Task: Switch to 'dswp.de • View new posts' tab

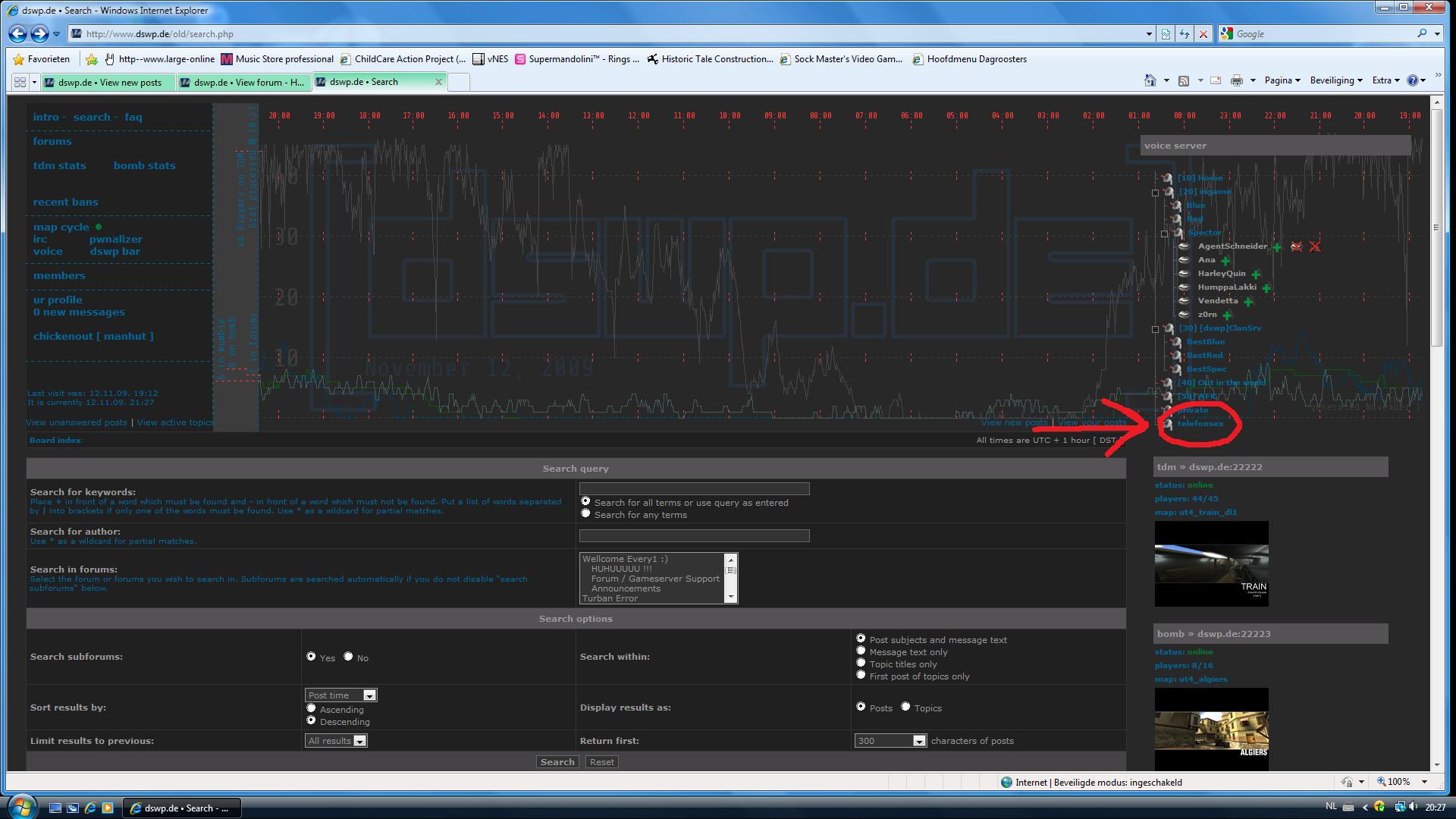Action: pos(110,82)
